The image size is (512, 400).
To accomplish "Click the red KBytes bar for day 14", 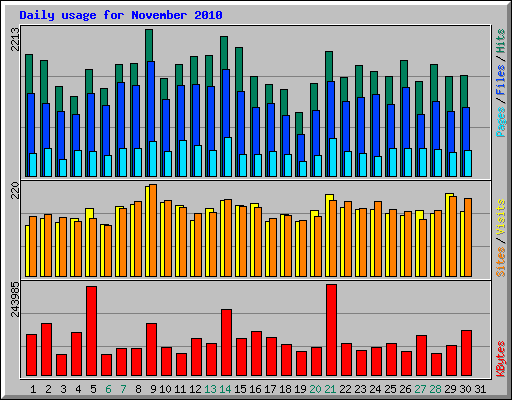I will (x=226, y=343).
